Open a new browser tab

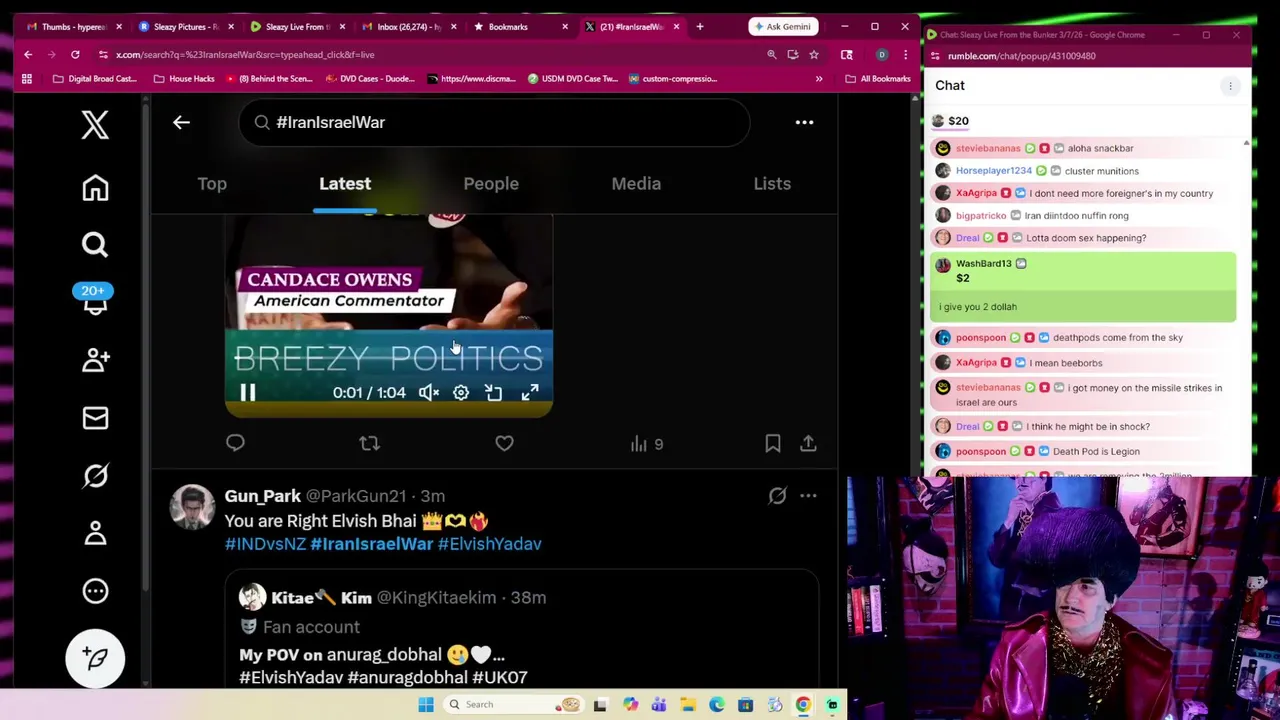(x=699, y=26)
